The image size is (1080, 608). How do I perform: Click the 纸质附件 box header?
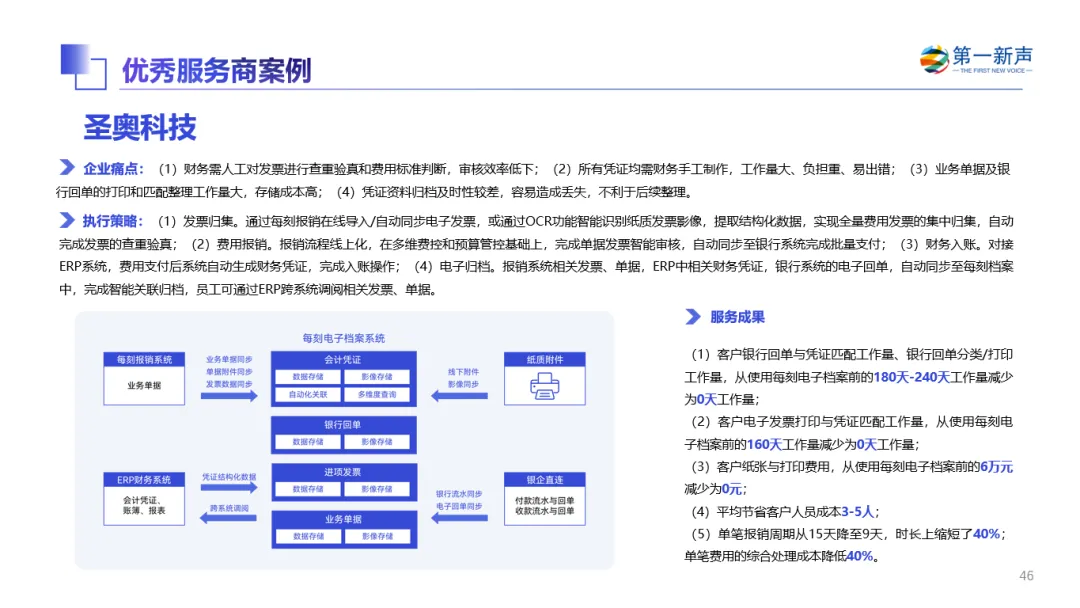545,359
